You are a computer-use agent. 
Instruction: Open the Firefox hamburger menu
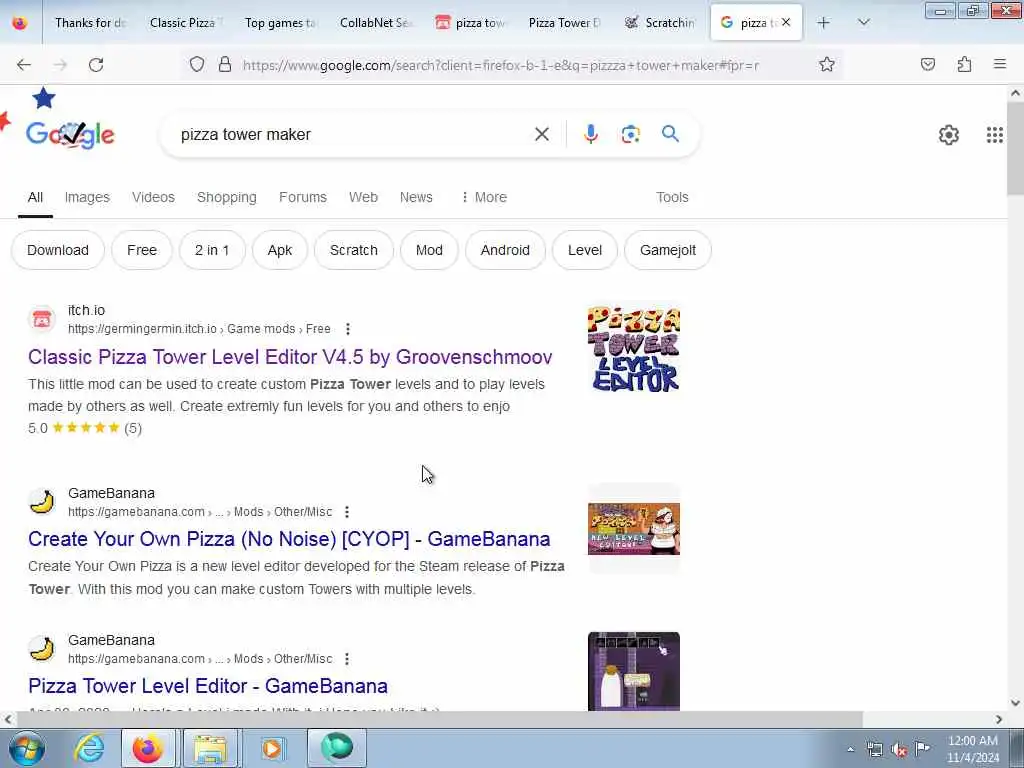click(1000, 64)
